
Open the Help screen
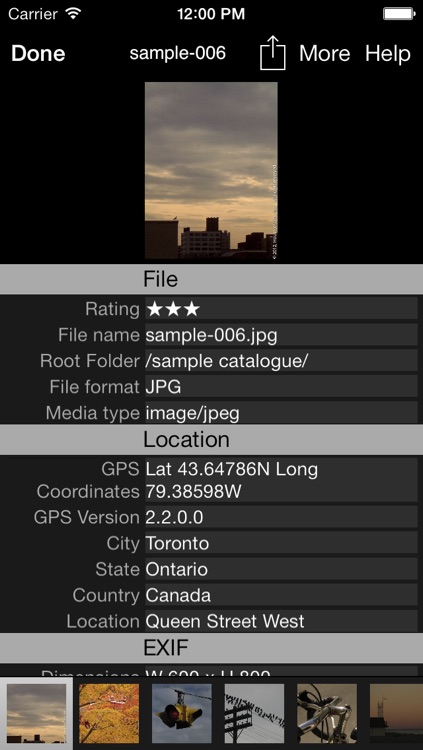point(388,54)
